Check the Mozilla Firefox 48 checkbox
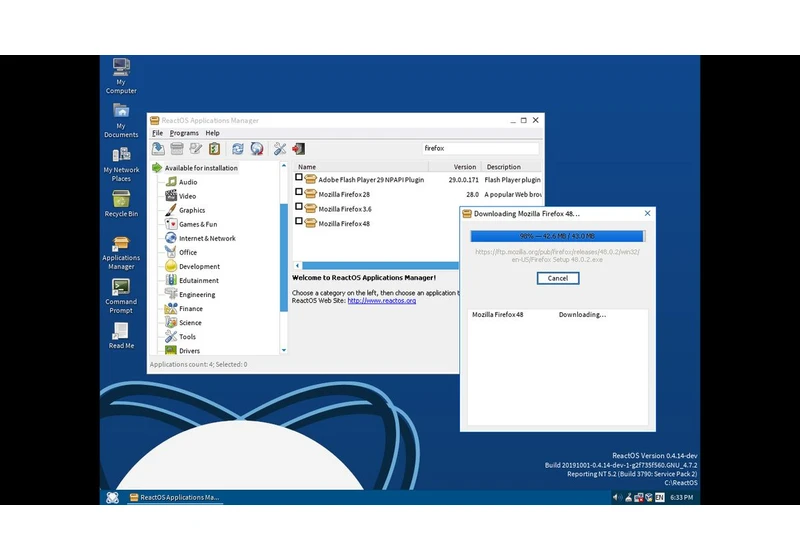The height and width of the screenshot is (560, 800). [x=299, y=221]
